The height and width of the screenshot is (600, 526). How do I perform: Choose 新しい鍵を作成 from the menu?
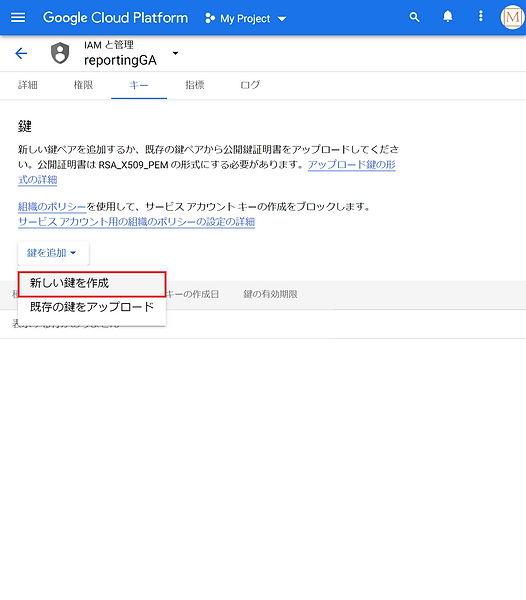click(92, 284)
